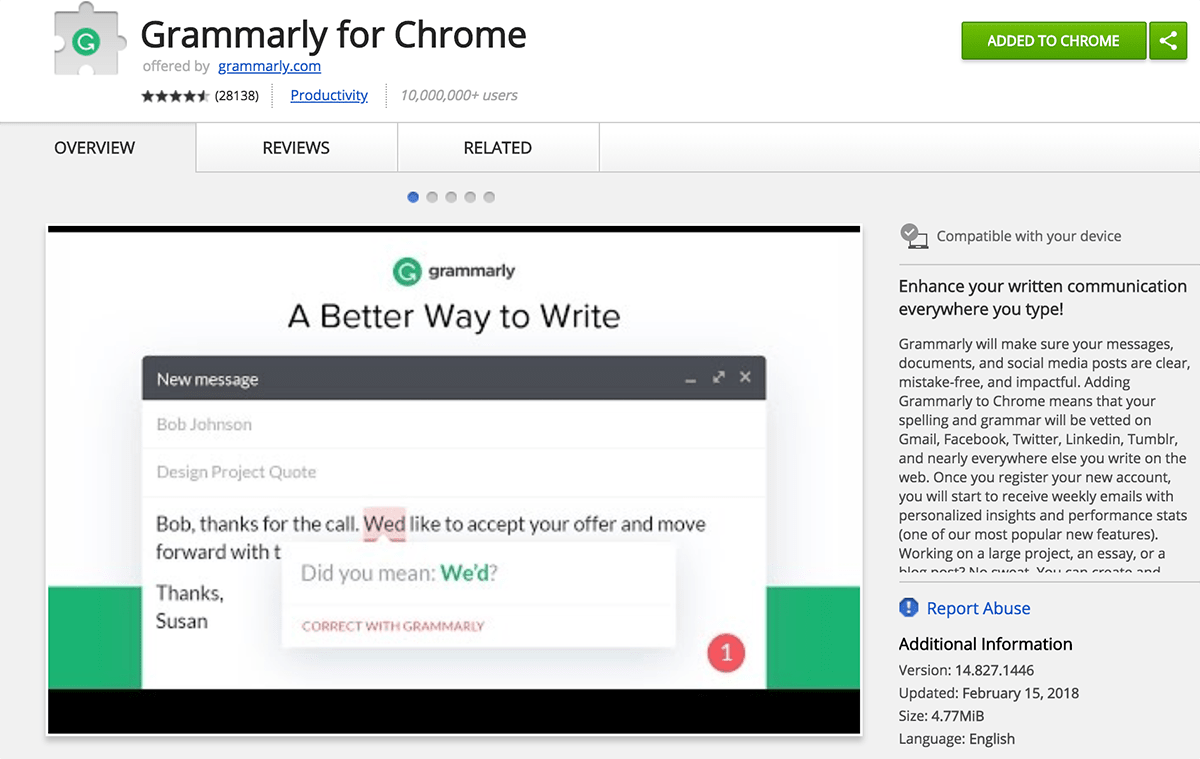Click the (28138) ratings count
The width and height of the screenshot is (1200, 759).
[x=237, y=96]
